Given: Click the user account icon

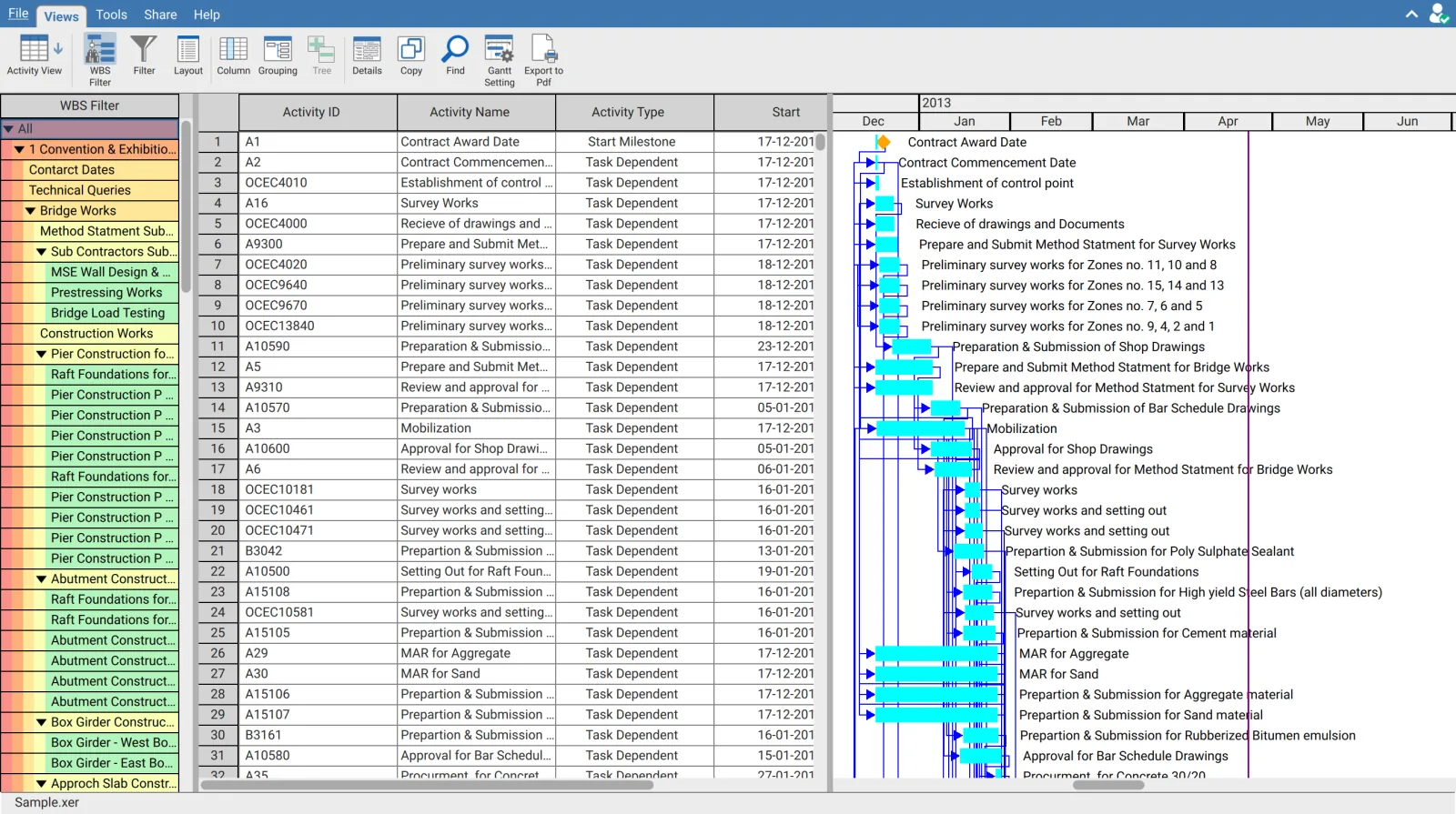Looking at the screenshot, I should coord(1439,14).
